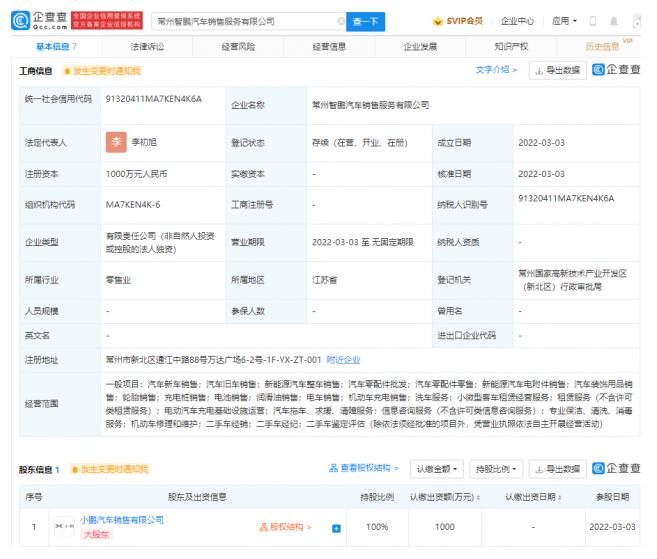657x559 pixels.
Task: Open the 附近企业 link
Action: click(344, 359)
